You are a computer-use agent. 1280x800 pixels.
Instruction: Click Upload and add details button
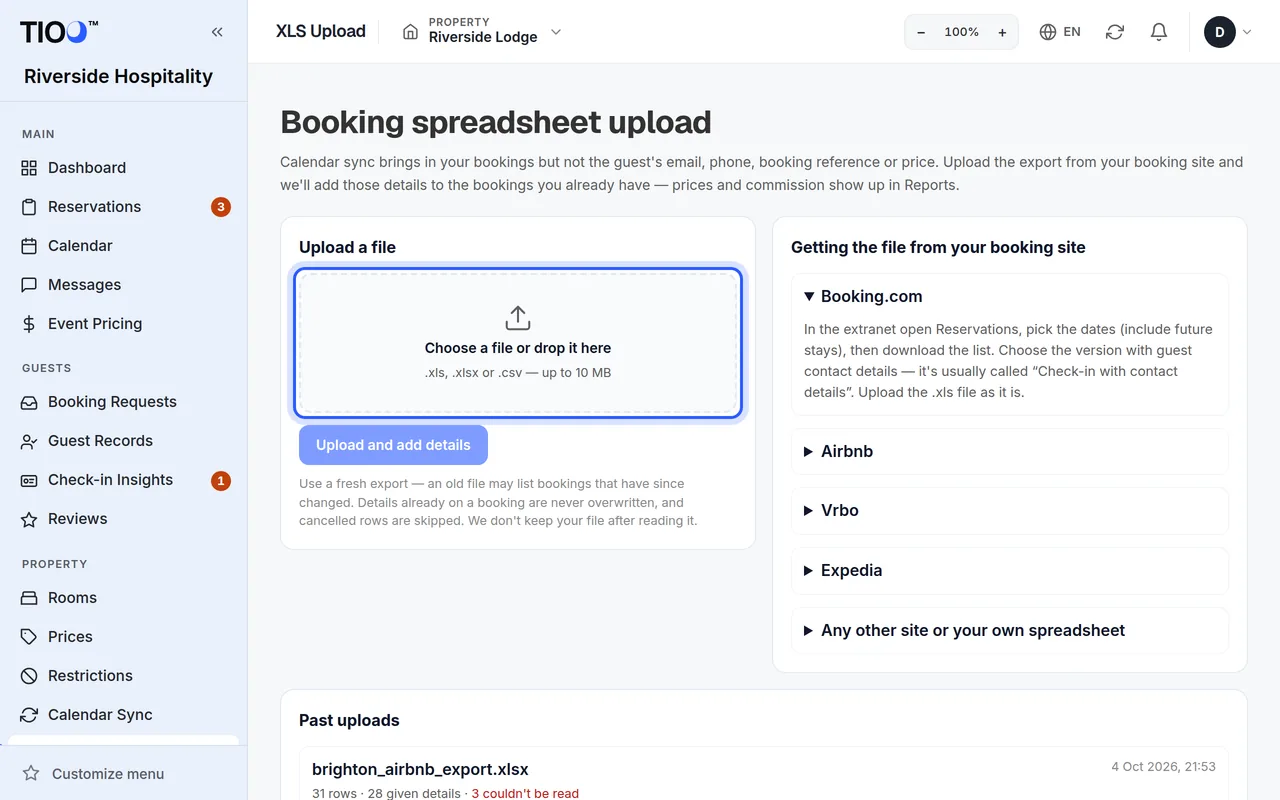click(x=393, y=445)
